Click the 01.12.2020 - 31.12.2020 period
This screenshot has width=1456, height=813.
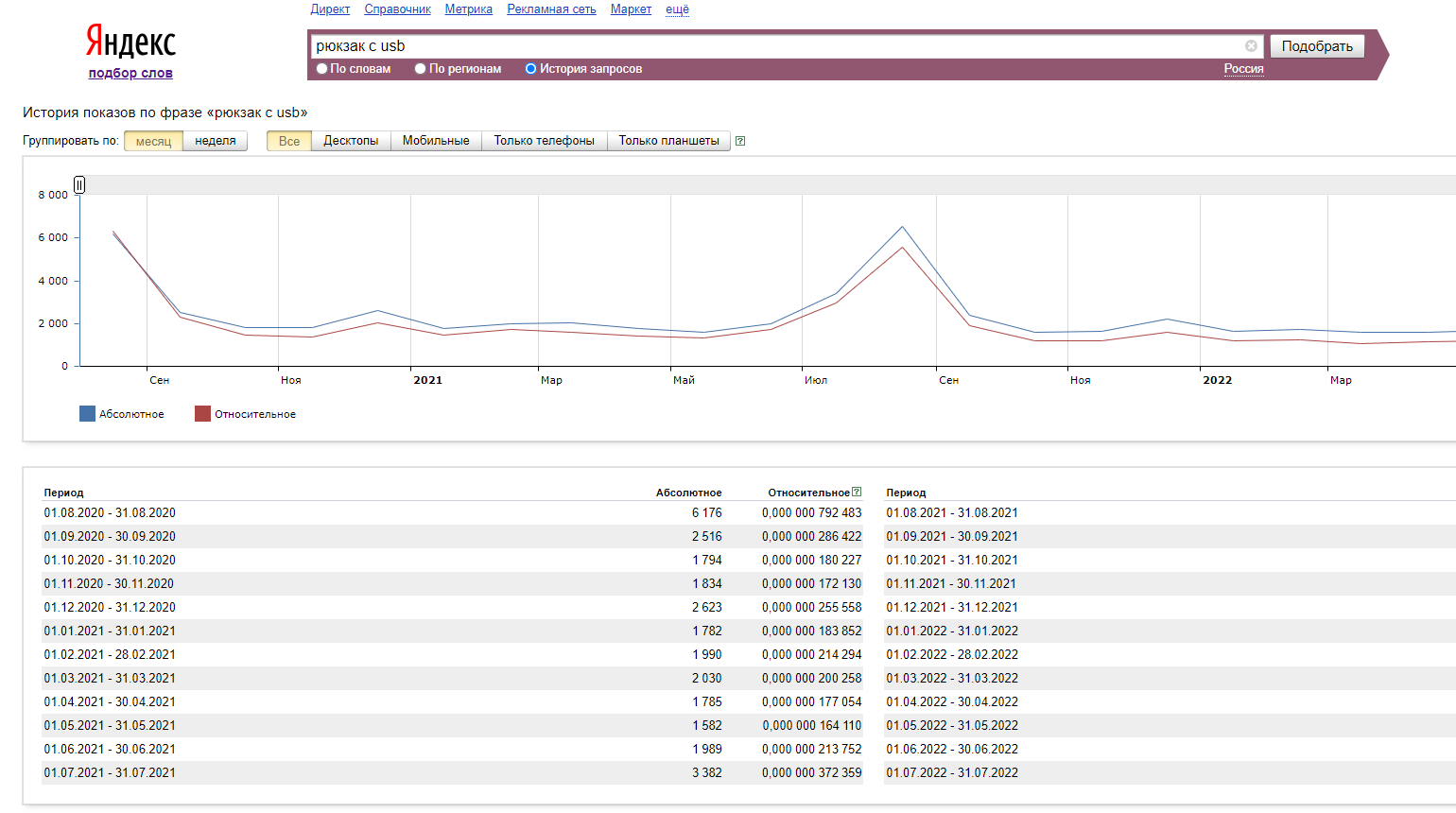(110, 607)
